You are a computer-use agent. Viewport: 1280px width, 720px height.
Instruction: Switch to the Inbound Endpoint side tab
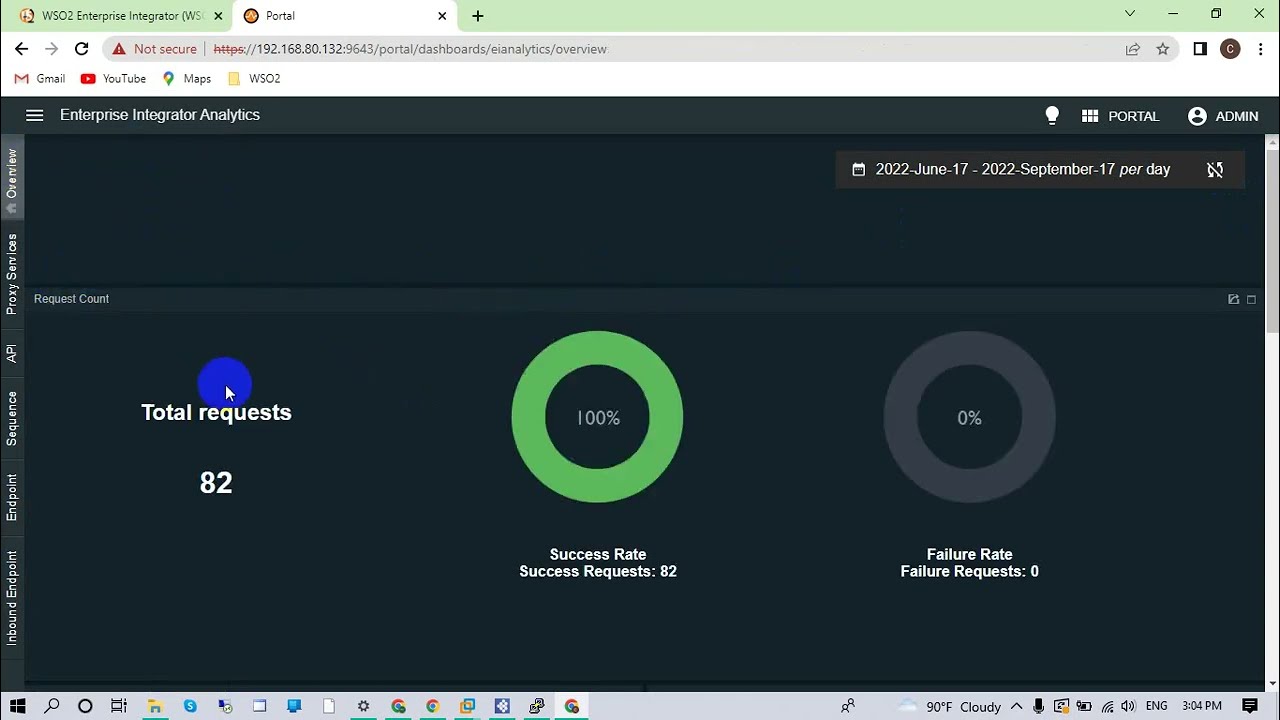[12, 597]
